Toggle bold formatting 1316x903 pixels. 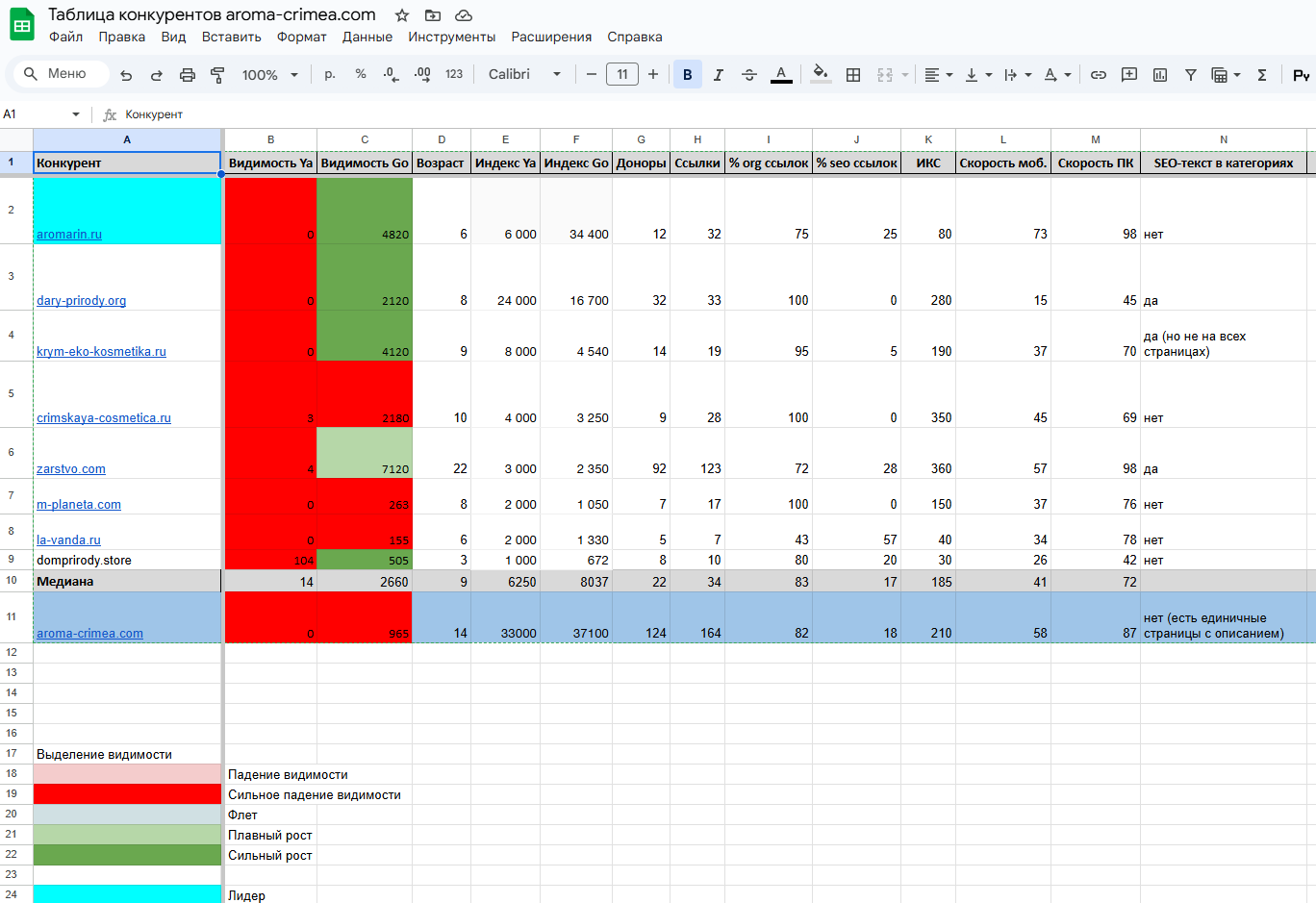click(x=687, y=74)
